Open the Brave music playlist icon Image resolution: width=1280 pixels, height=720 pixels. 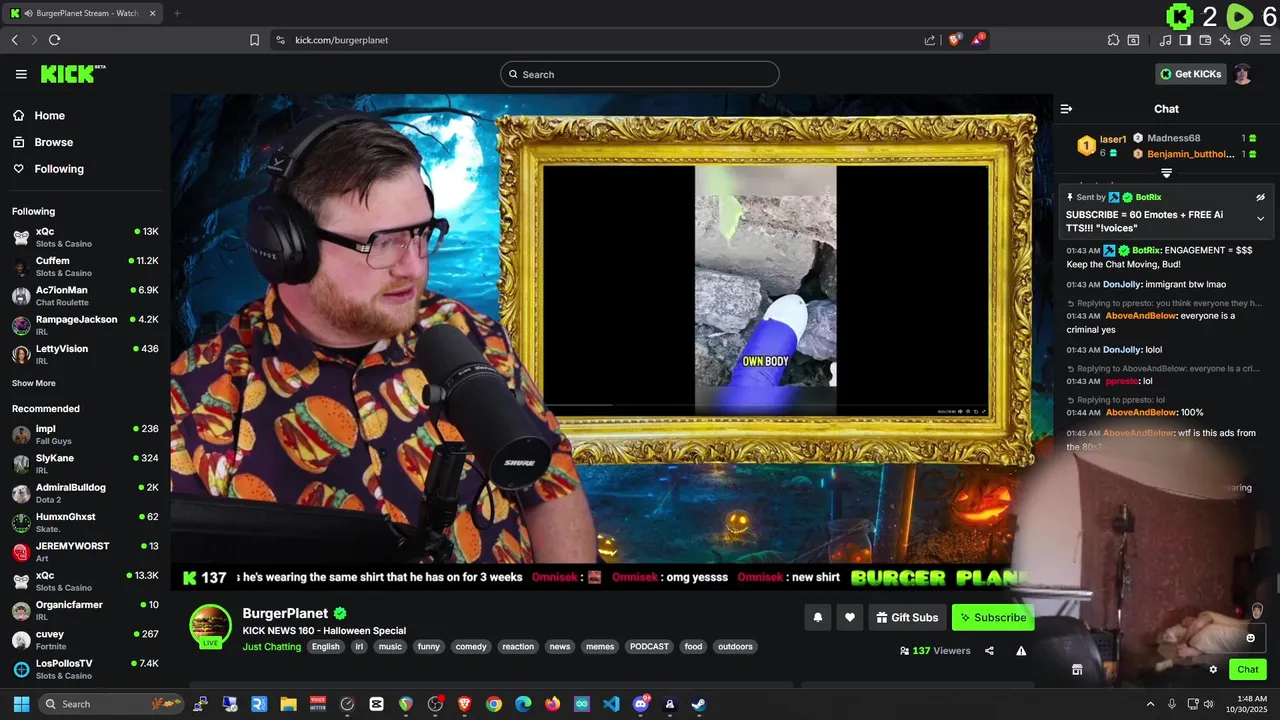1165,40
